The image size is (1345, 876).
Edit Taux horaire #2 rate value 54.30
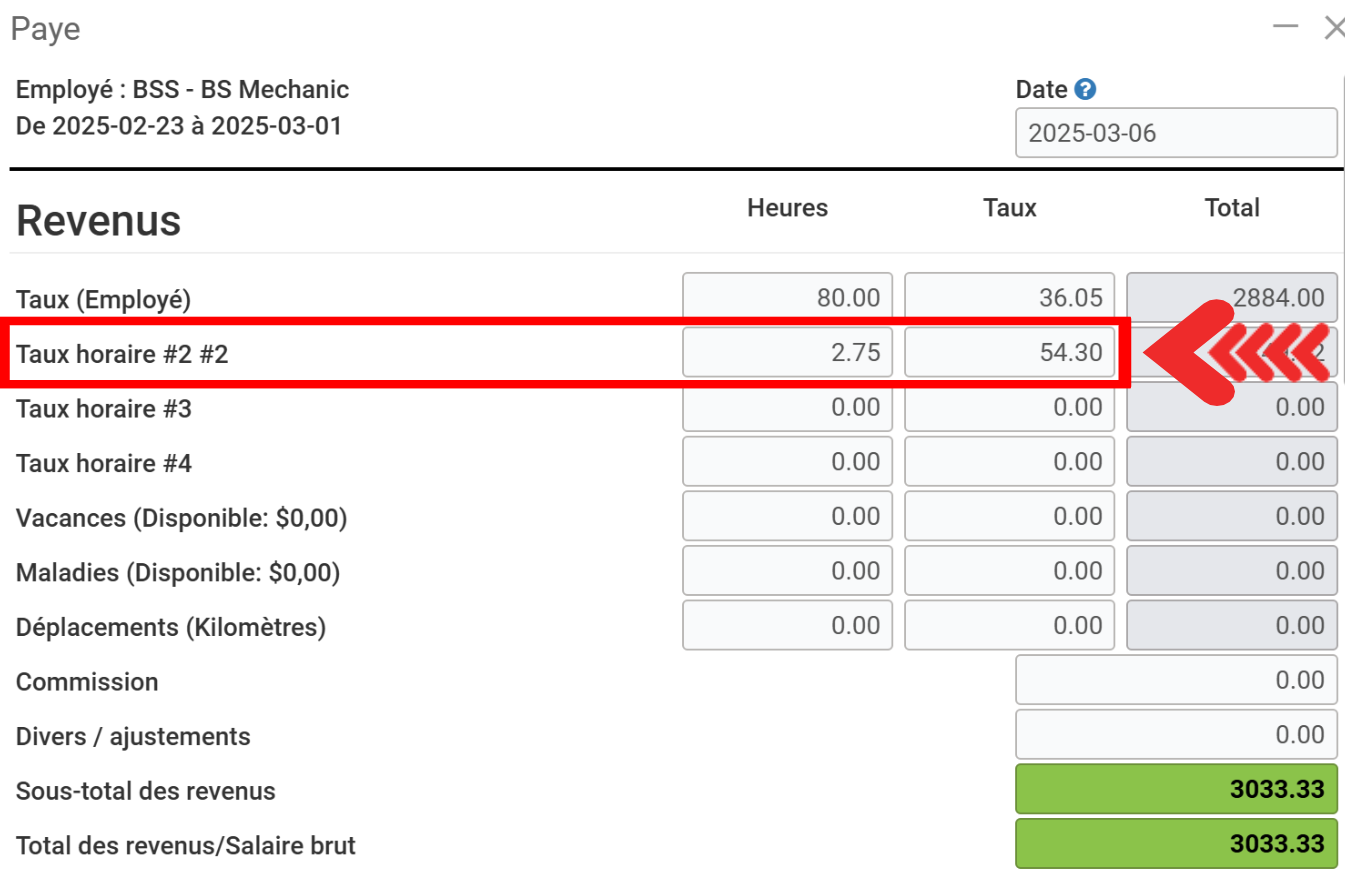pos(1009,353)
